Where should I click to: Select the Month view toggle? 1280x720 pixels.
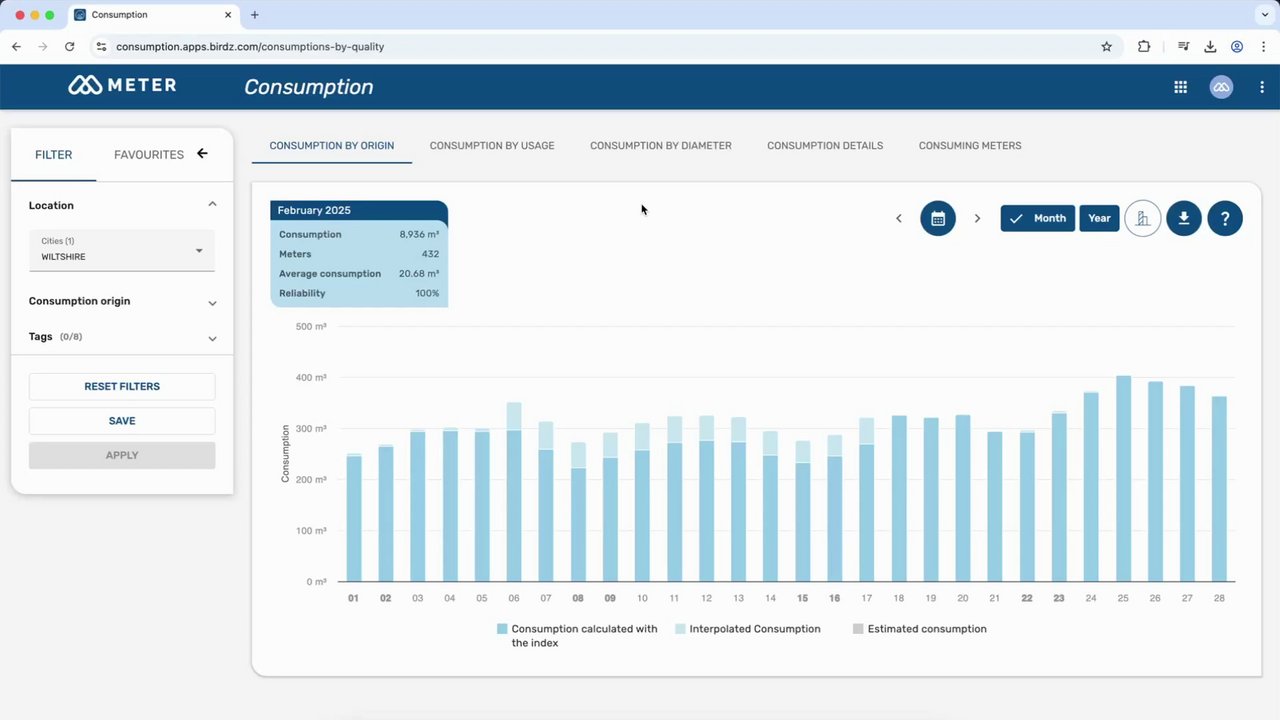pyautogui.click(x=1038, y=218)
